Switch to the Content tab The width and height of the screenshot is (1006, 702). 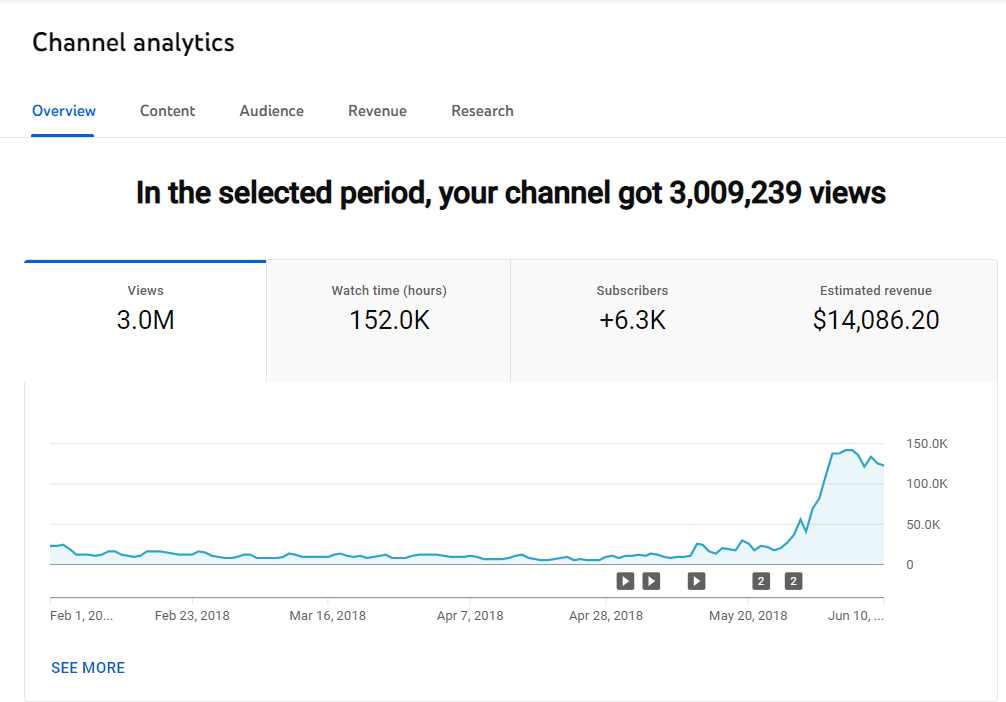167,111
